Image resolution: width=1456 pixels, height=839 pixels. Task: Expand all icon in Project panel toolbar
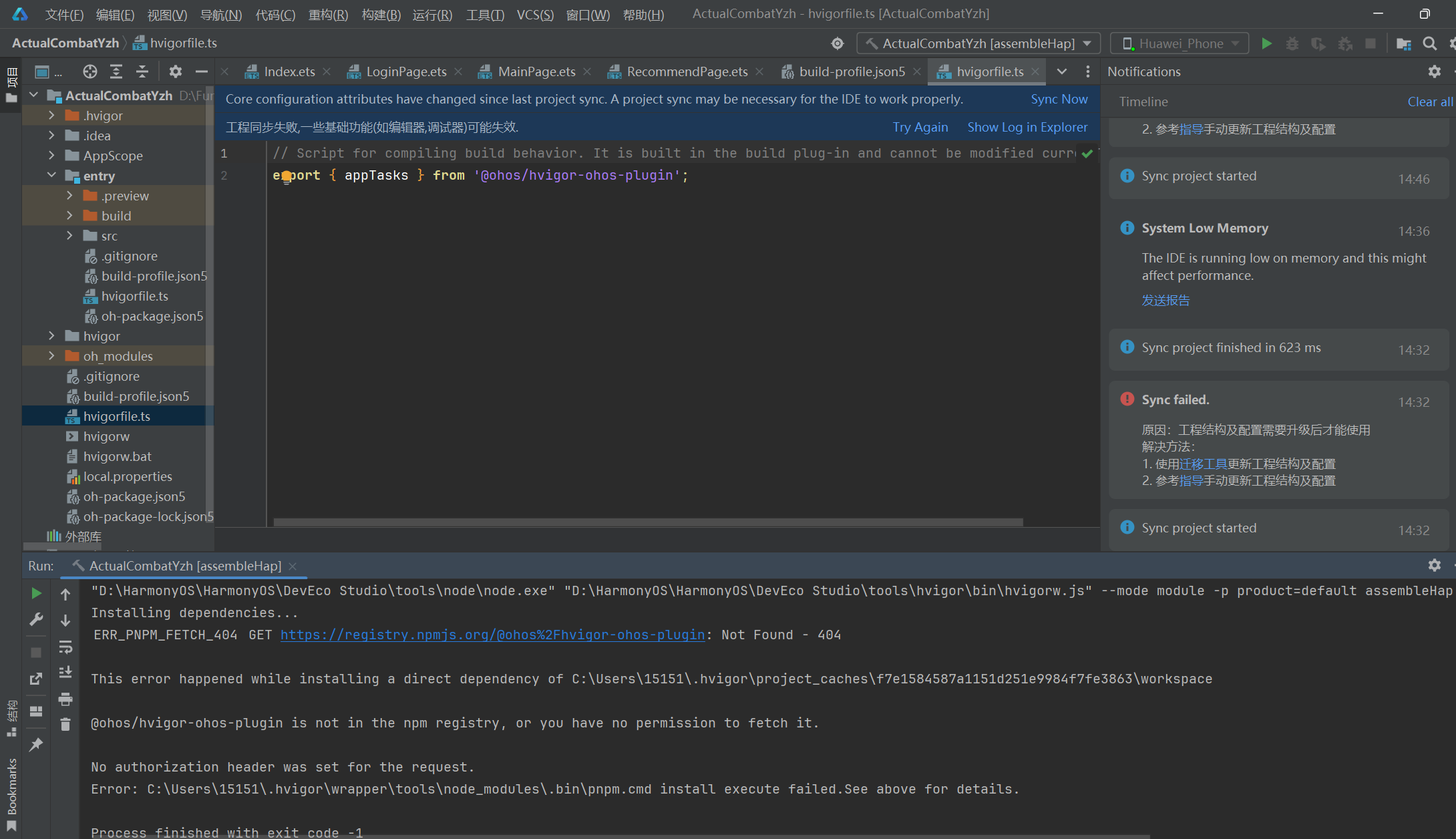[116, 71]
